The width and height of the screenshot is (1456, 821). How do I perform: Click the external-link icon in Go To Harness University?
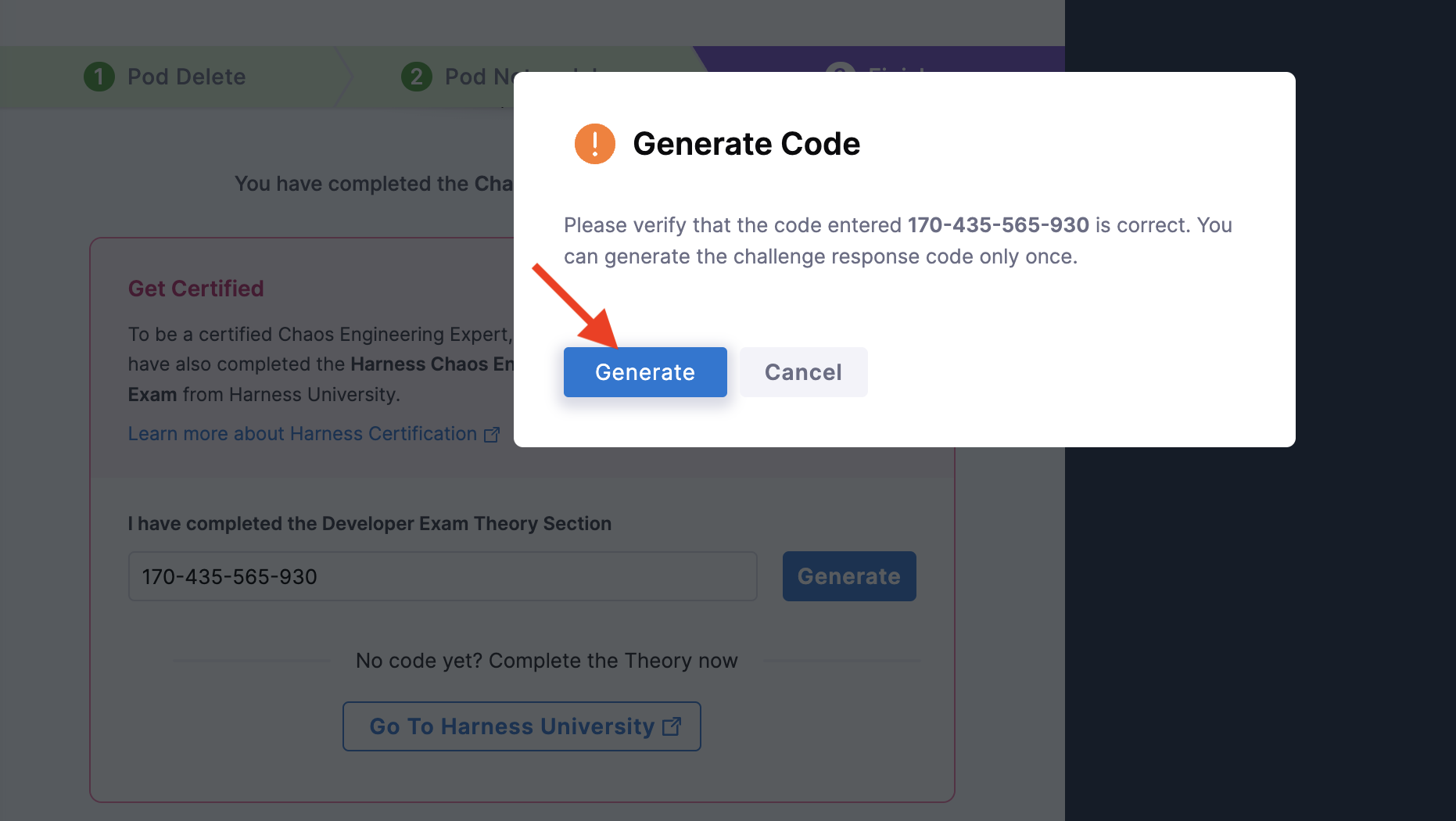(x=672, y=726)
